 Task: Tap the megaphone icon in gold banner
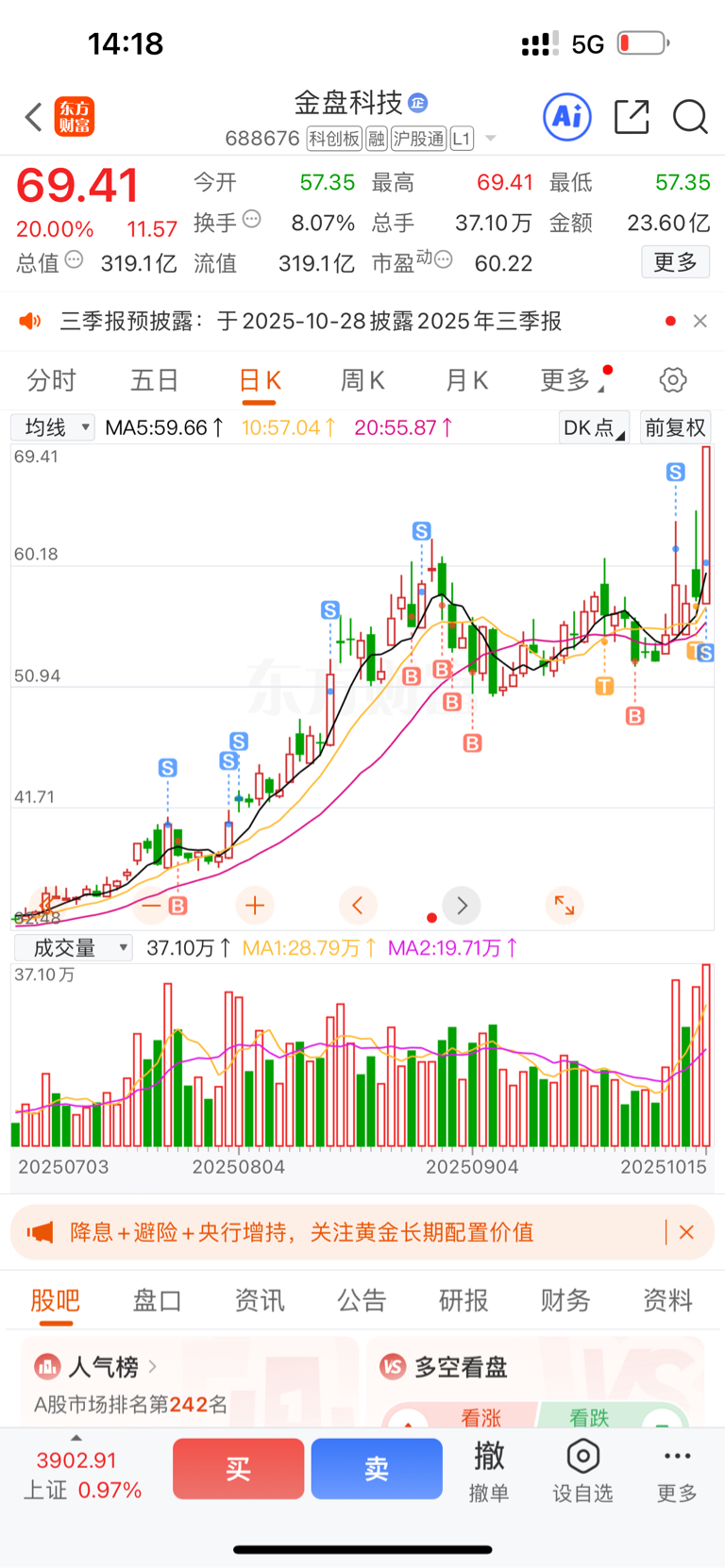[x=40, y=1232]
